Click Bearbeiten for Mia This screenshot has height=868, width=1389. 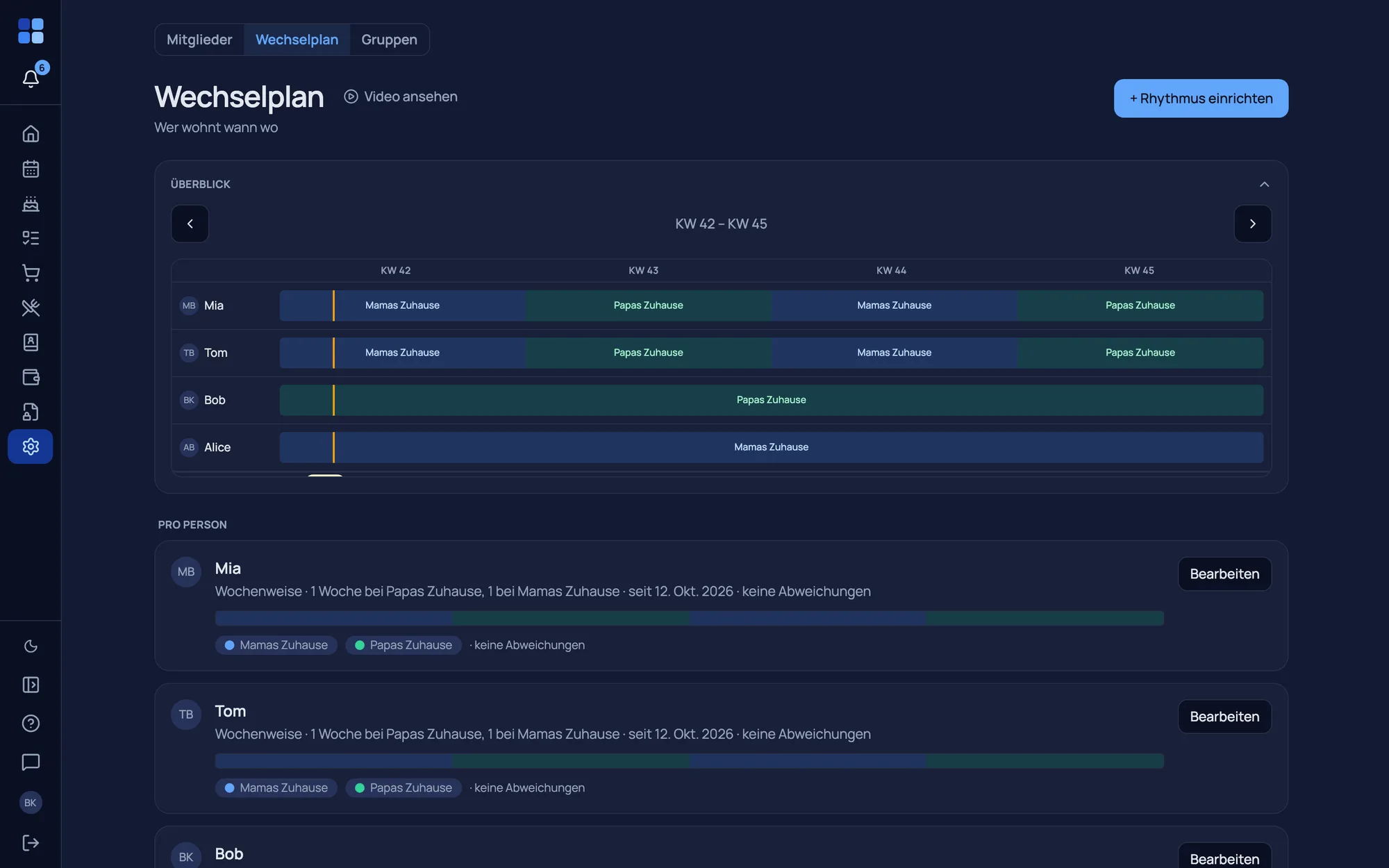coord(1224,574)
